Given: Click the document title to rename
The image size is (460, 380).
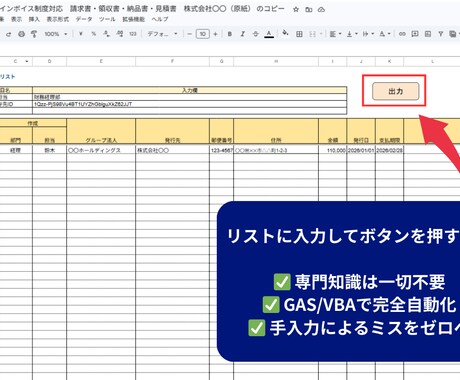Looking at the screenshot, I should point(142,9).
